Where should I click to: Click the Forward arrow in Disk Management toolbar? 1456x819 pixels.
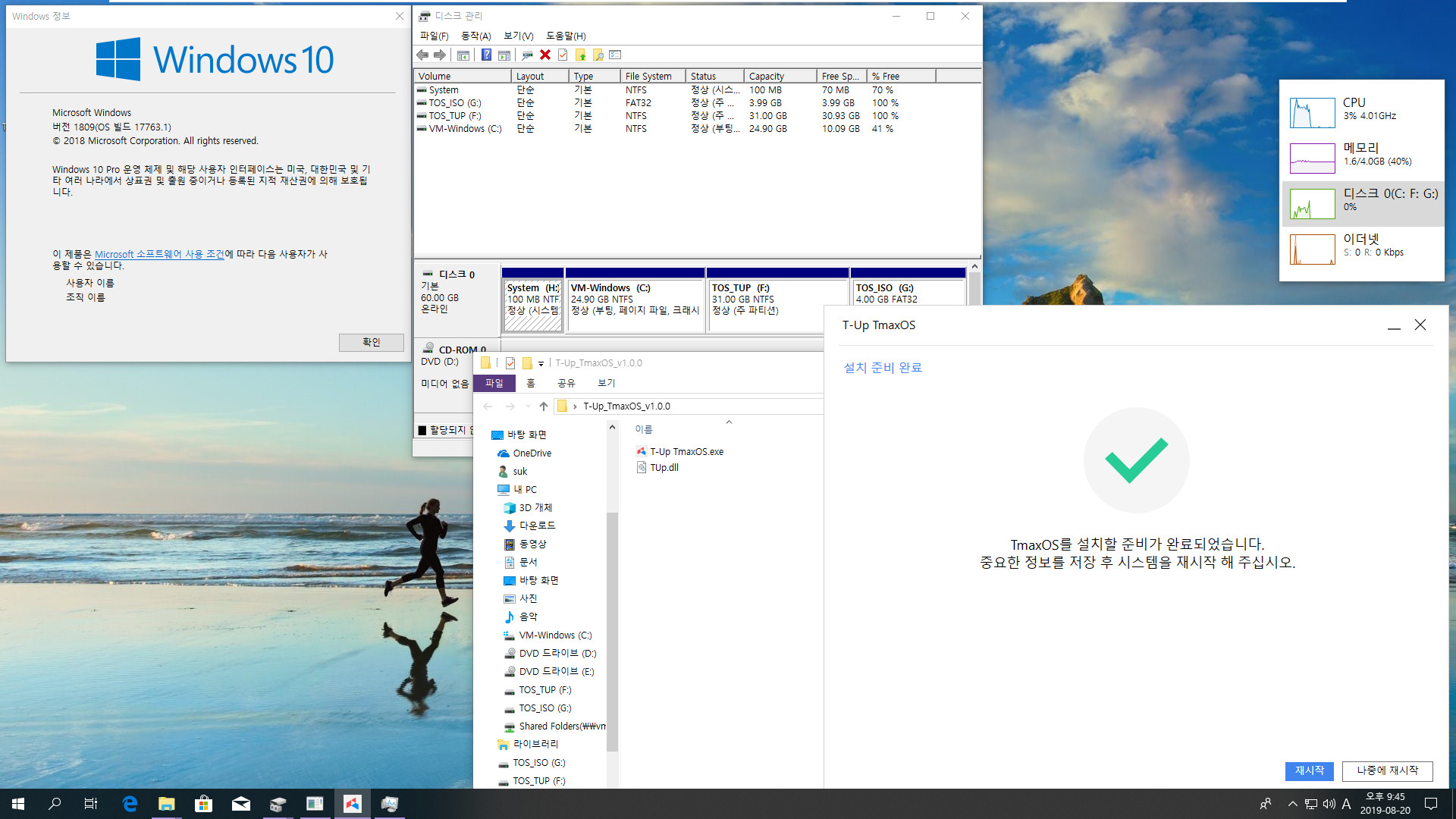click(440, 55)
